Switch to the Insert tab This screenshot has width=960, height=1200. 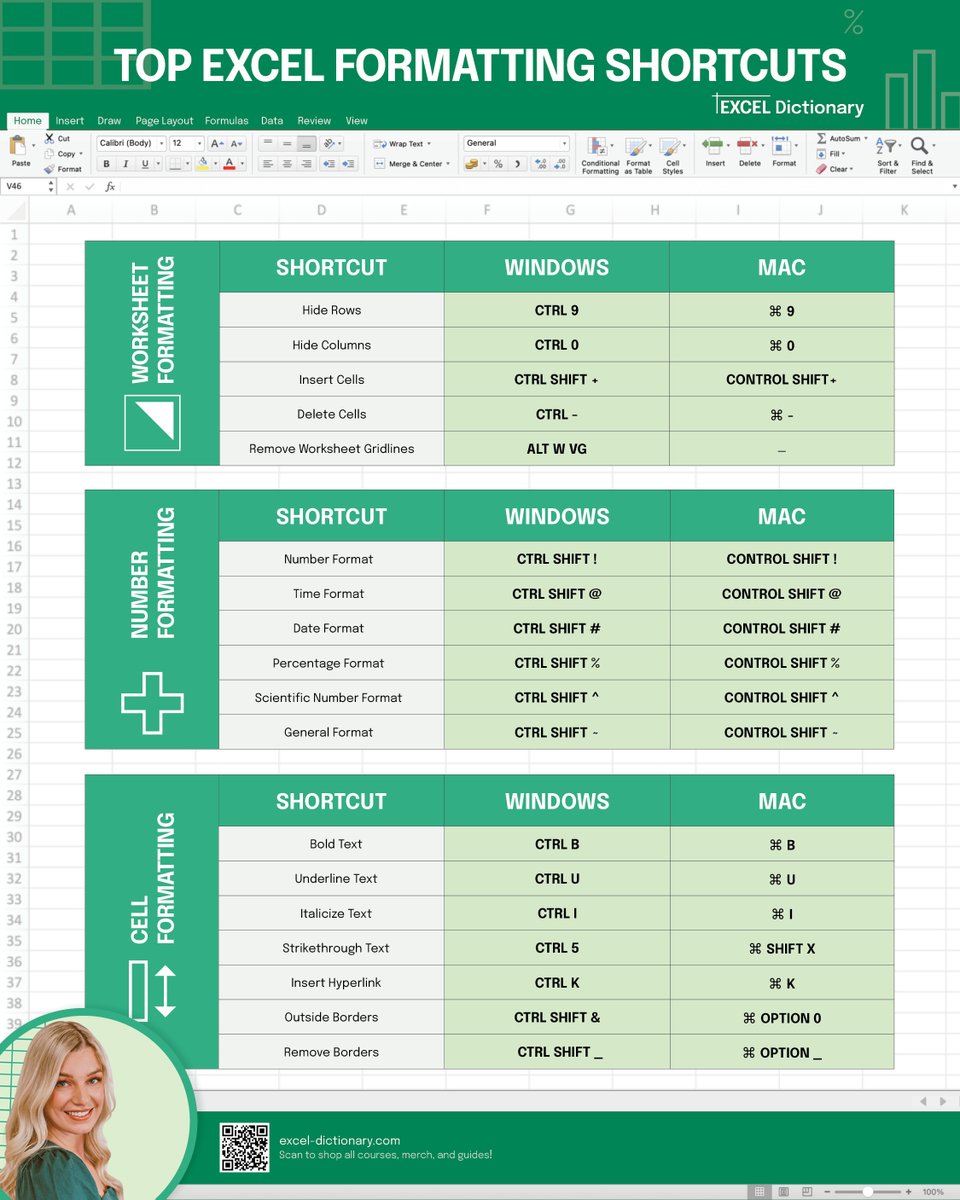(x=70, y=121)
